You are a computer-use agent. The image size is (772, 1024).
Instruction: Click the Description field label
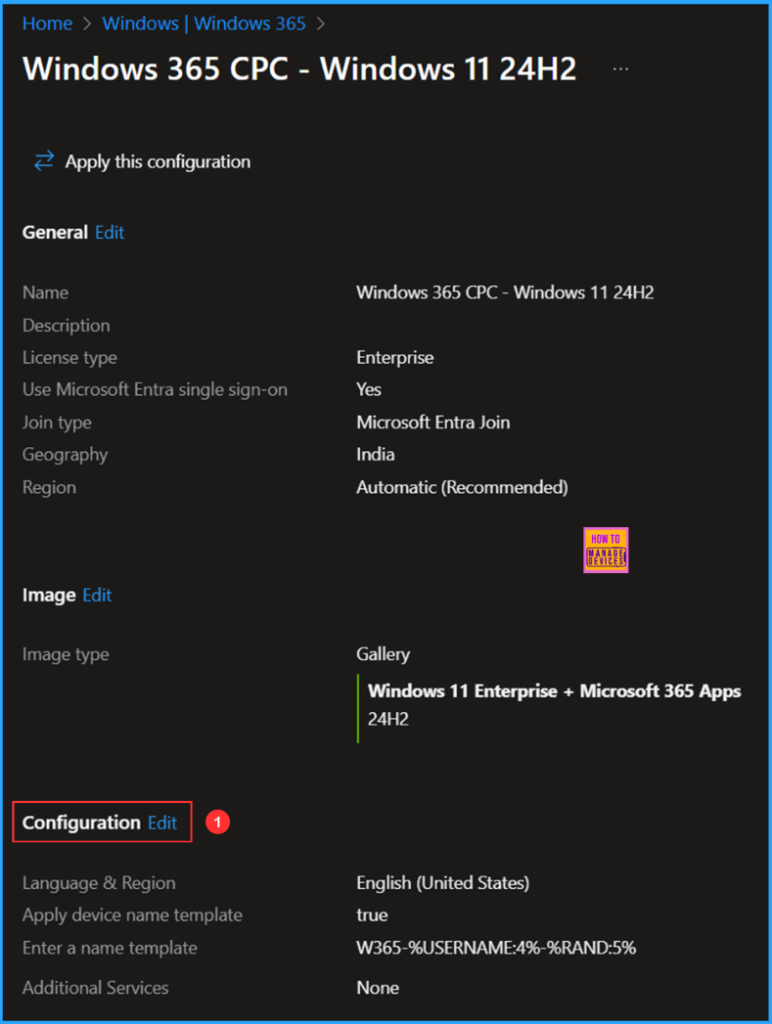tap(66, 325)
